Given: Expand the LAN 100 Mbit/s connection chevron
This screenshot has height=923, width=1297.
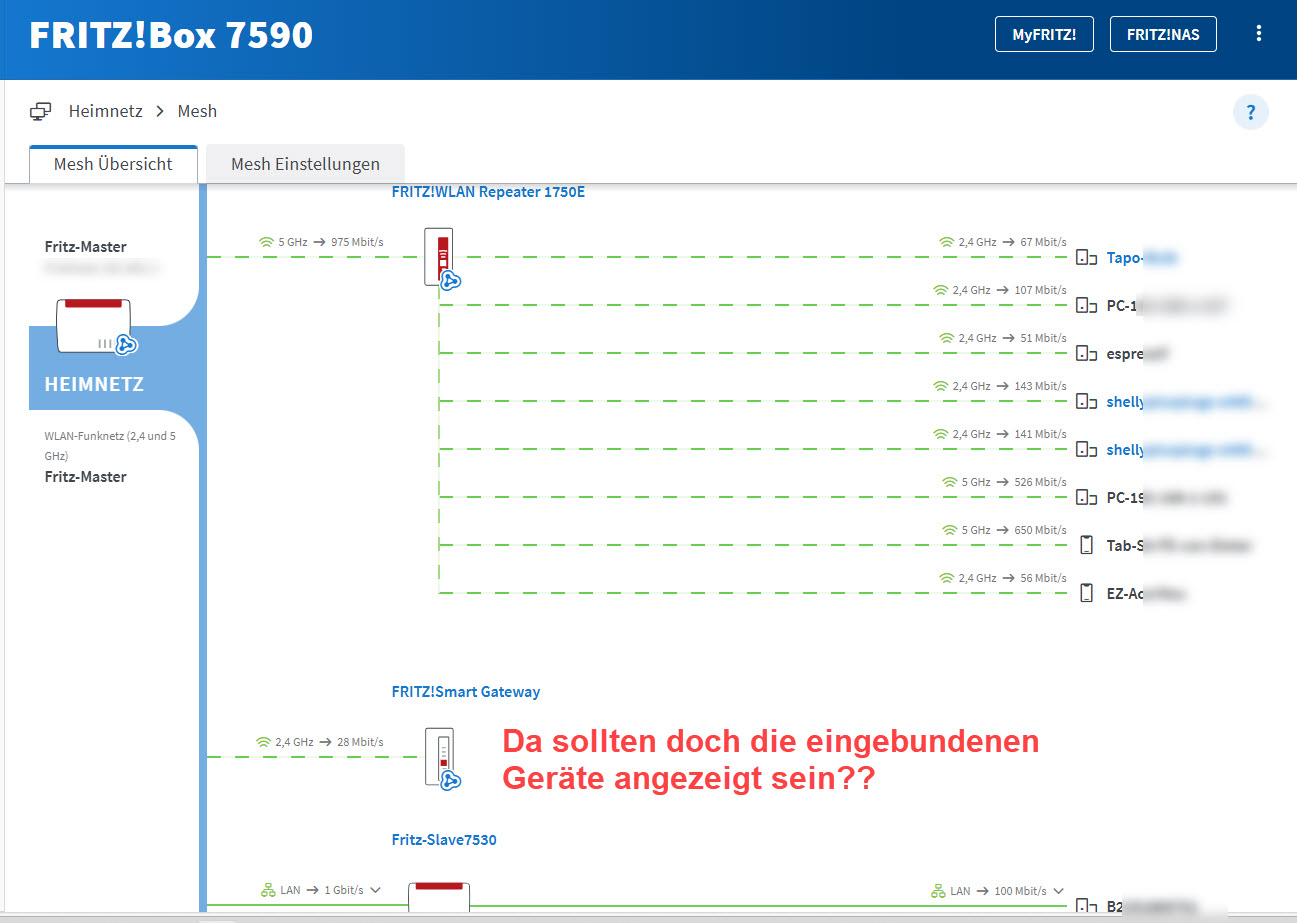Looking at the screenshot, I should tap(1058, 891).
